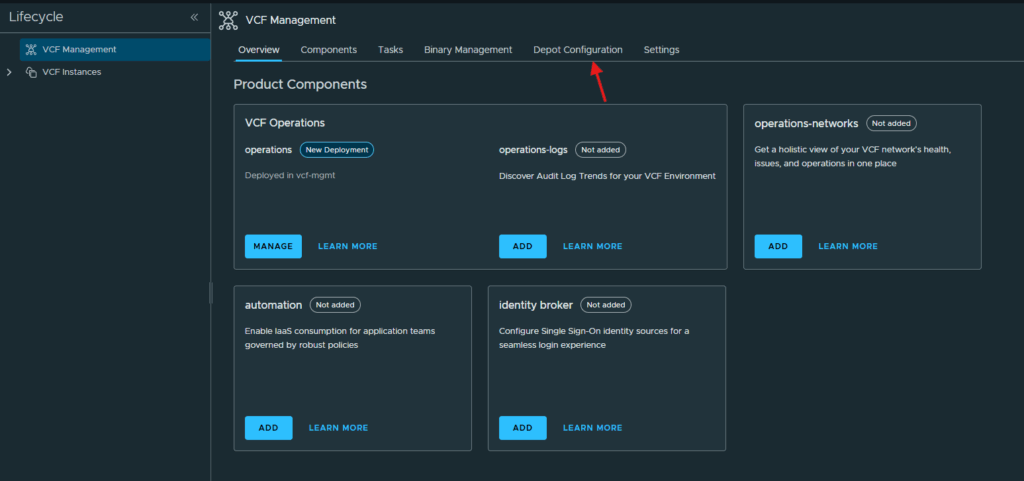This screenshot has height=481, width=1024.
Task: Open the Settings tab
Action: click(662, 50)
